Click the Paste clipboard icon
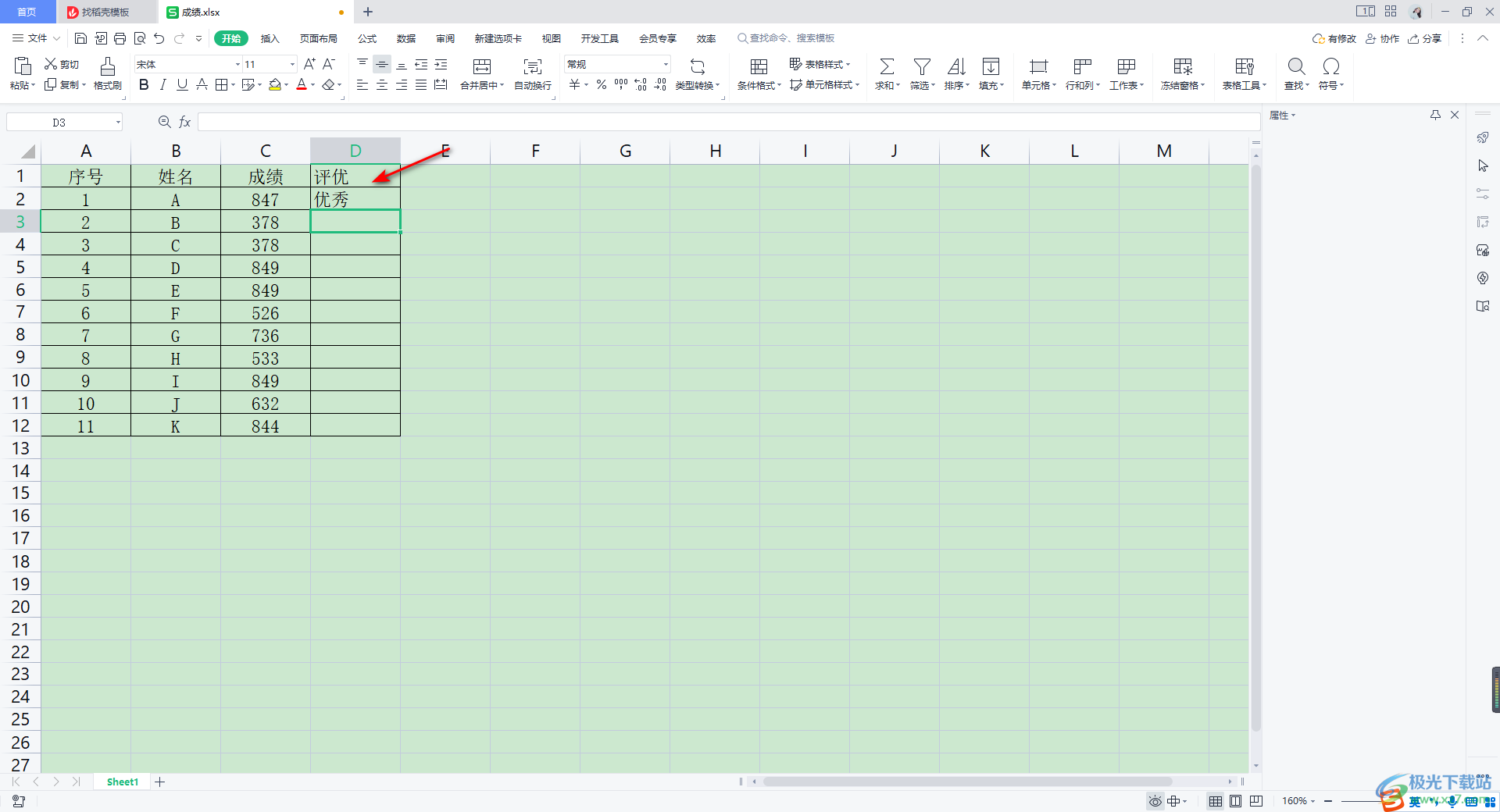The width and height of the screenshot is (1500, 812). (x=23, y=66)
